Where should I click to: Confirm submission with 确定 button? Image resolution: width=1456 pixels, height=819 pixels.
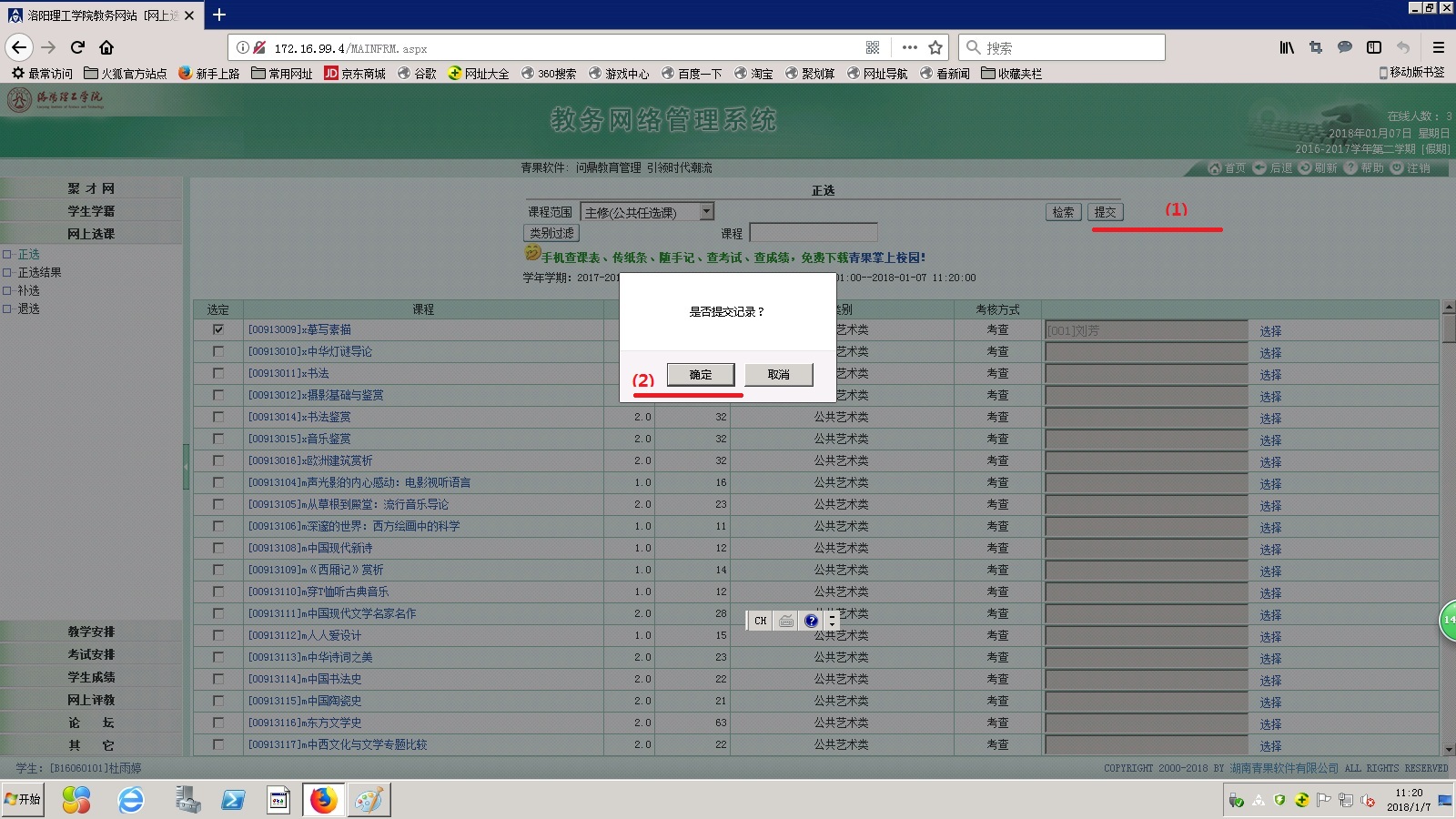pos(700,375)
